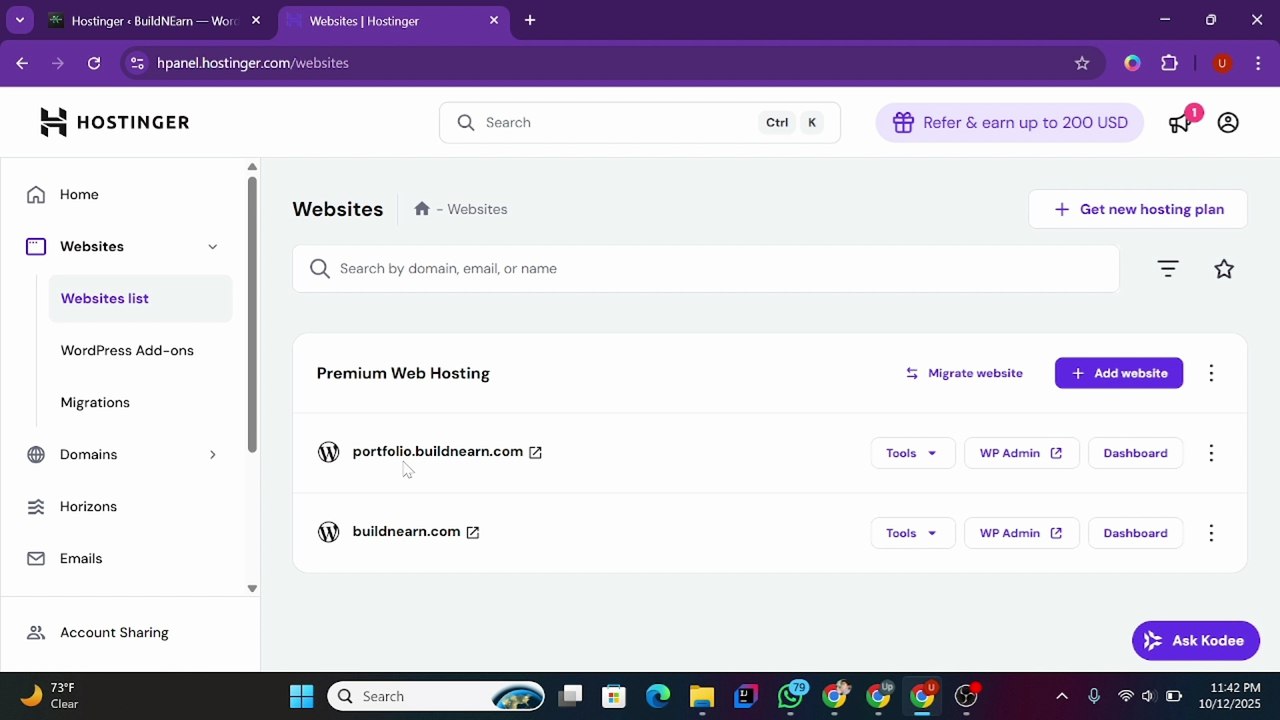Viewport: 1280px width, 720px height.
Task: Click the Windows taskbar Search box
Action: [436, 696]
